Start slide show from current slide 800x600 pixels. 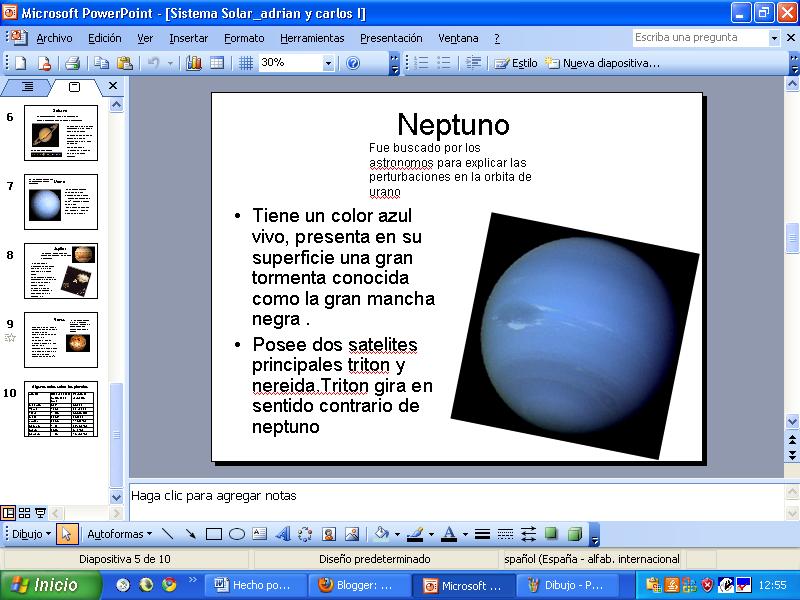[x=40, y=512]
